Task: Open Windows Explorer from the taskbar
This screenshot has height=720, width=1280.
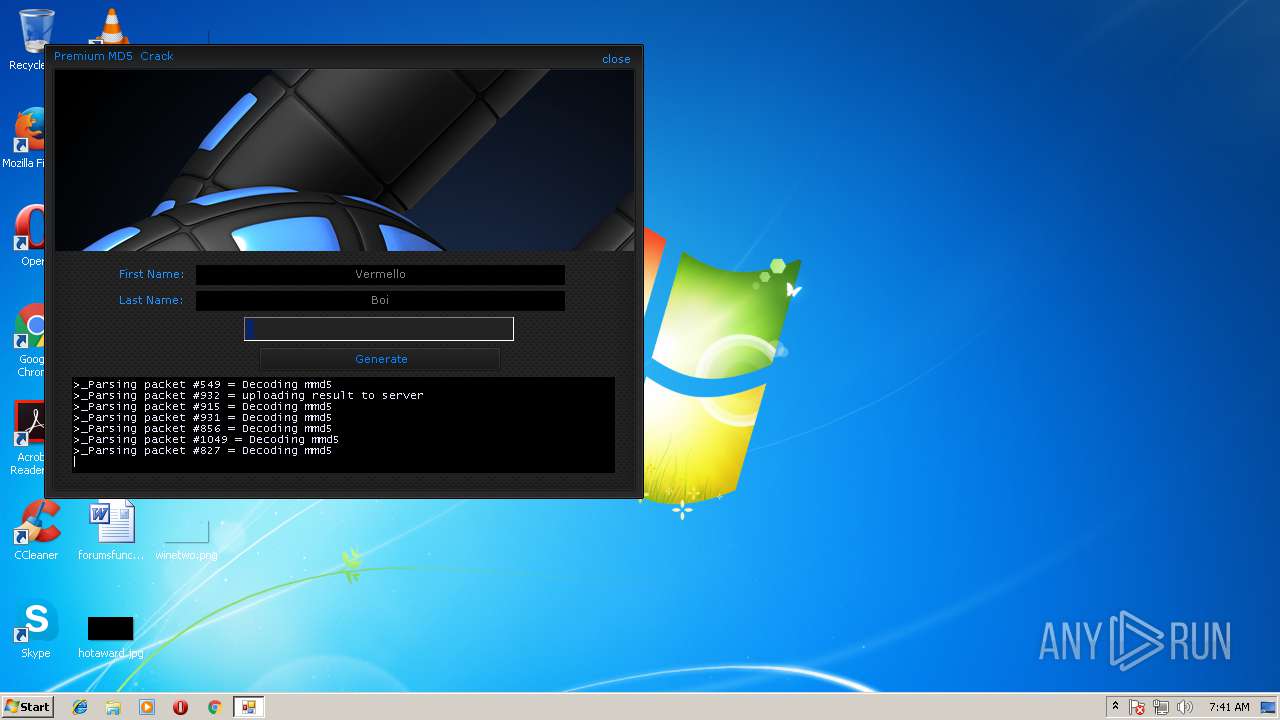Action: [x=113, y=707]
